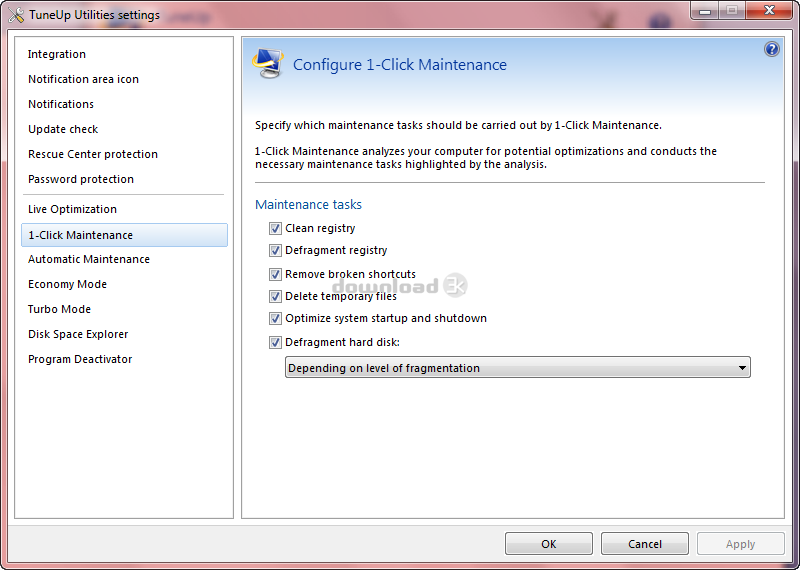Go to Economy Mode settings
Screen dimensions: 800x570
(x=67, y=284)
